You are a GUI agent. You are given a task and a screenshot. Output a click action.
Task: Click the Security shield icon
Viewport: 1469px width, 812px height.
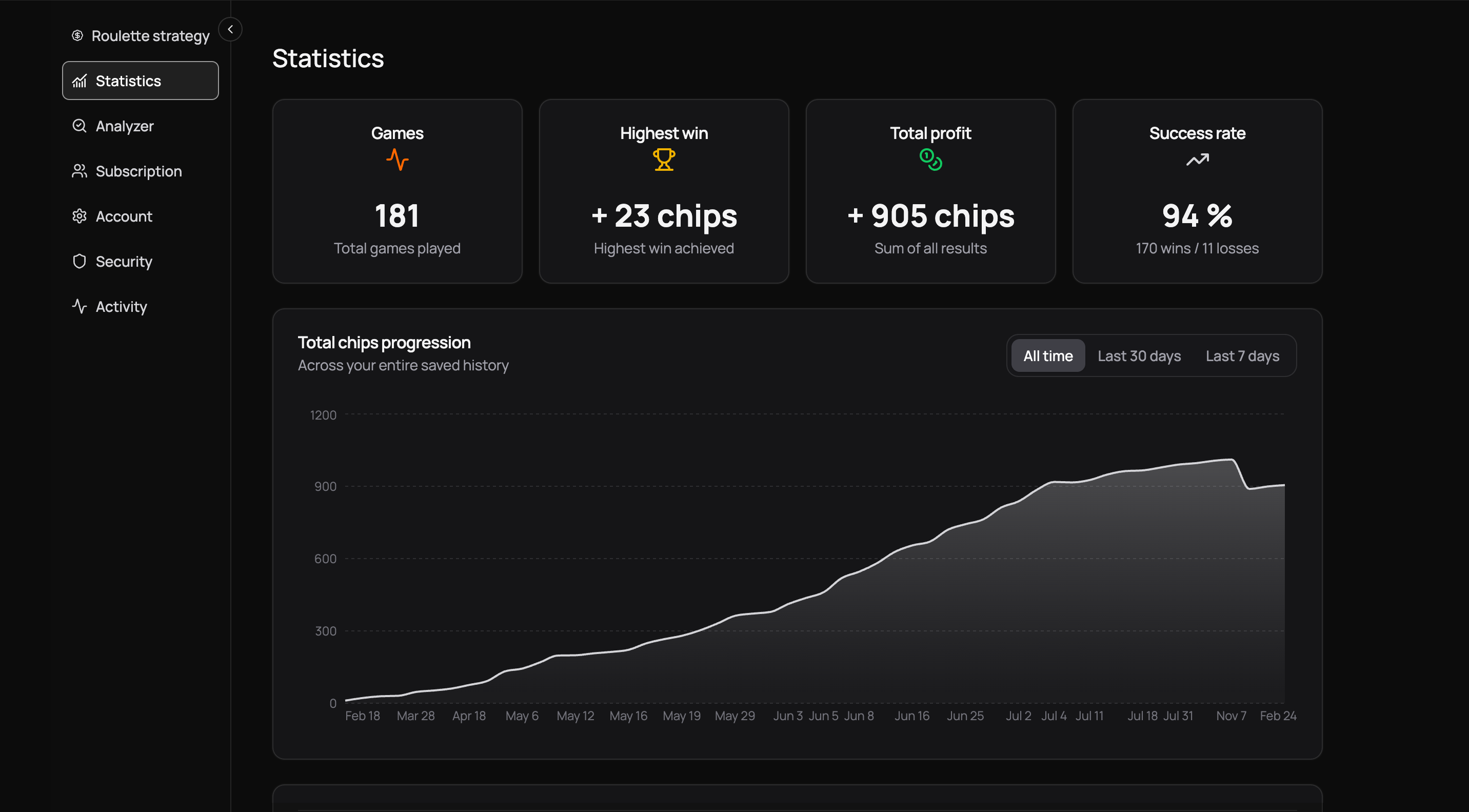pos(80,261)
